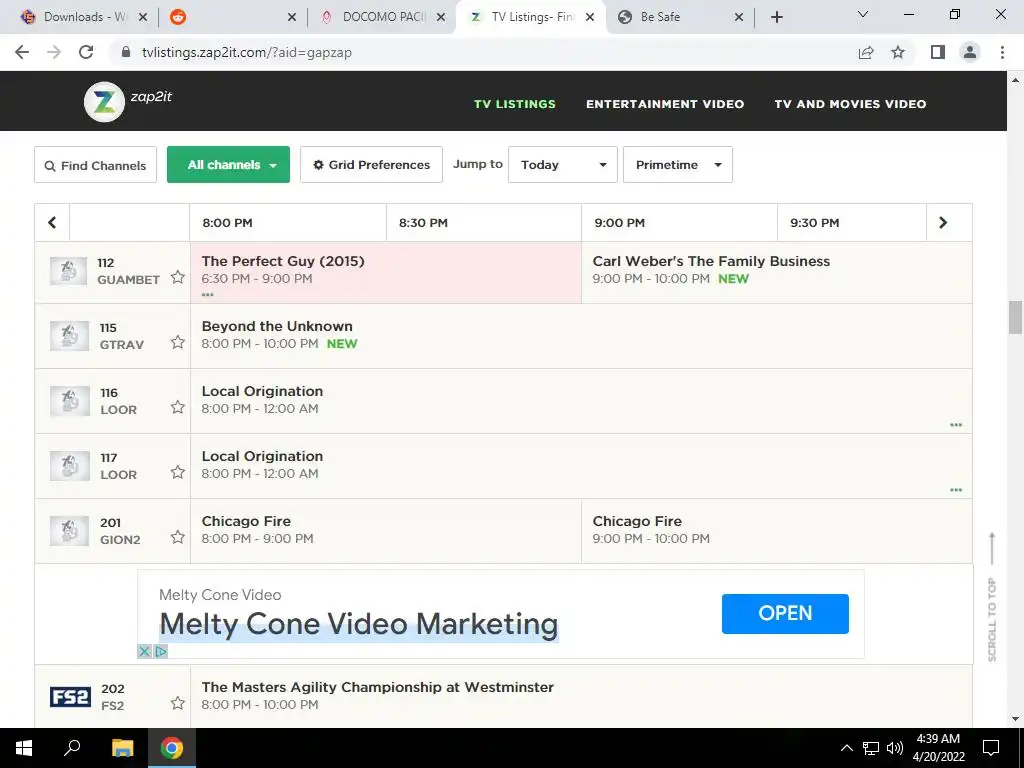The image size is (1024, 768).
Task: Go to later time slots arrow
Action: pyautogui.click(x=942, y=223)
